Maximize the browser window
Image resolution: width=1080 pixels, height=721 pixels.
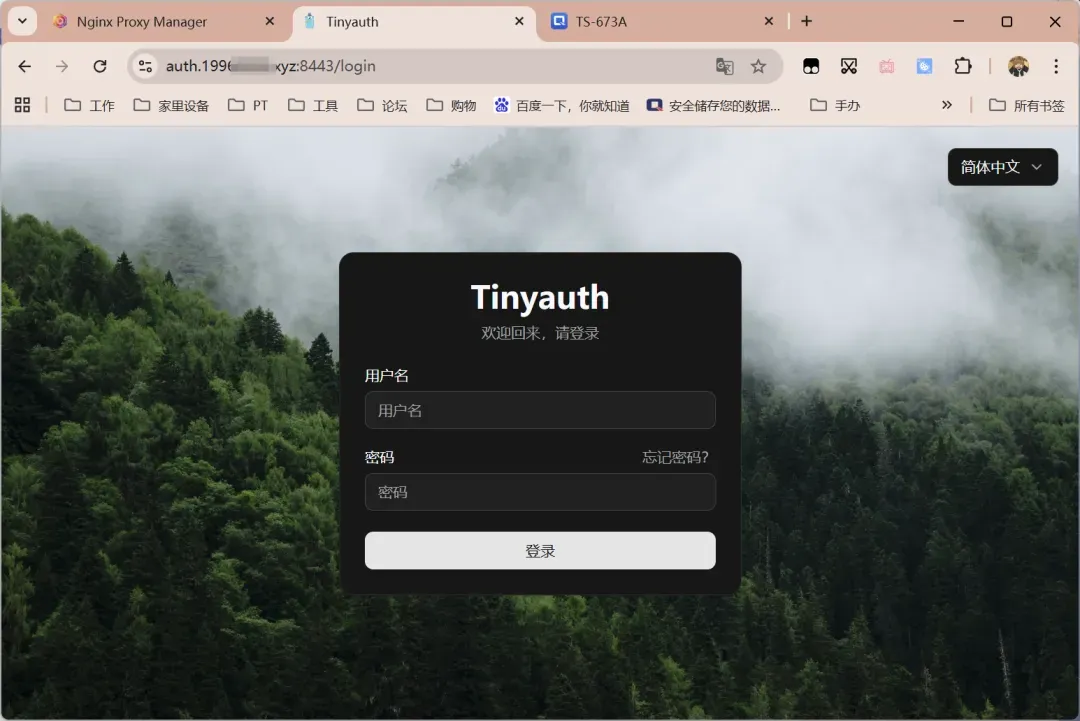[1006, 21]
